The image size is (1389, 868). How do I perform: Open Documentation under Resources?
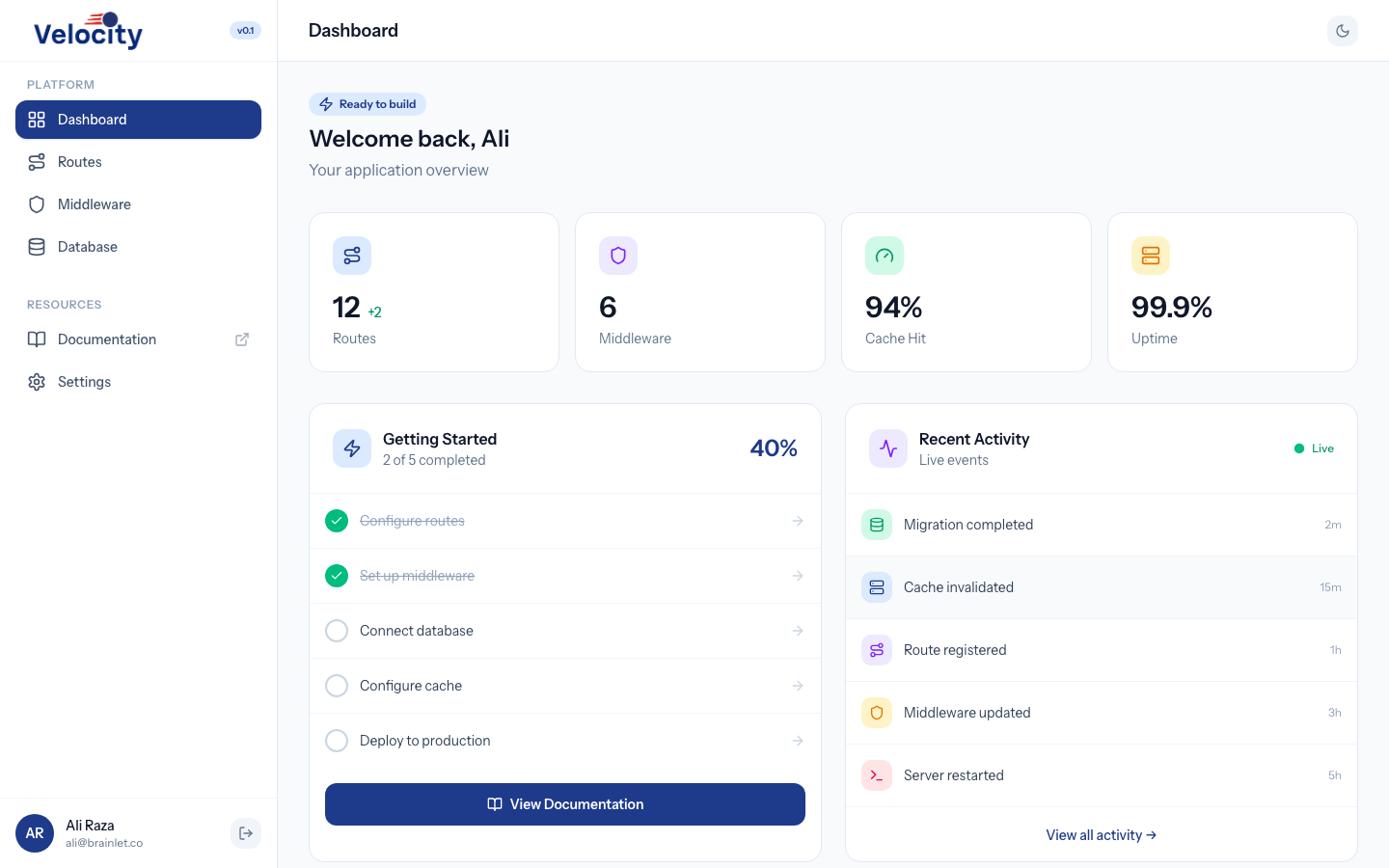(x=106, y=339)
